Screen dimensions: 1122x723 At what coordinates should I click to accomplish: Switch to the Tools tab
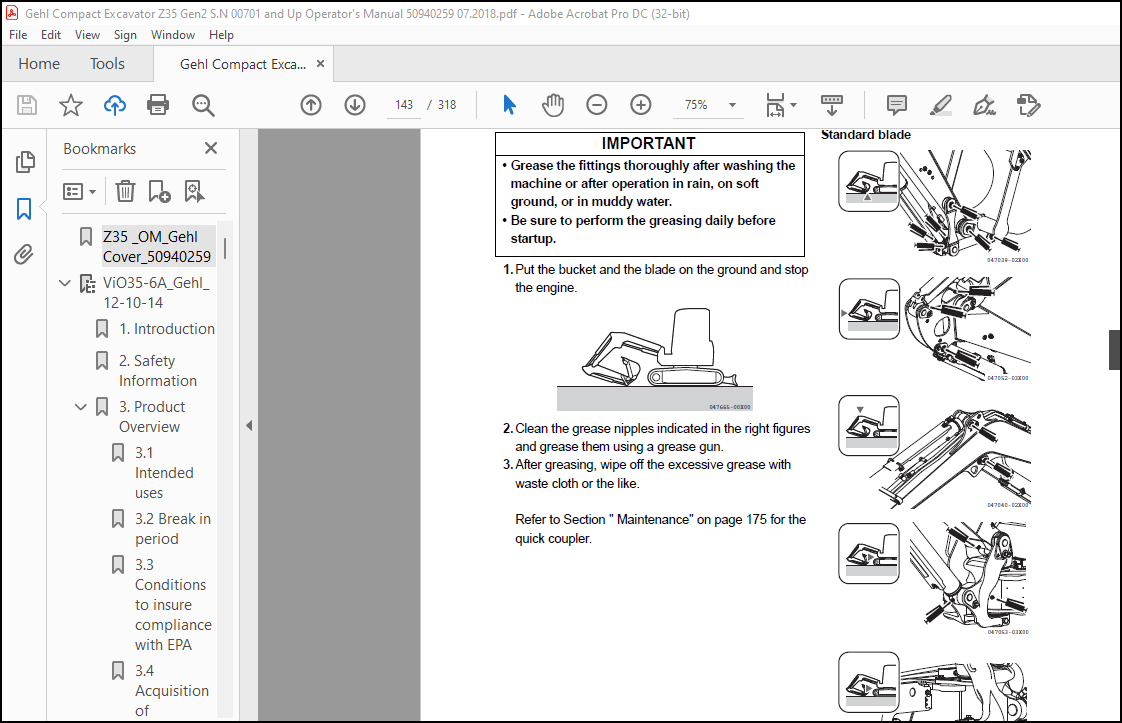[x=107, y=64]
